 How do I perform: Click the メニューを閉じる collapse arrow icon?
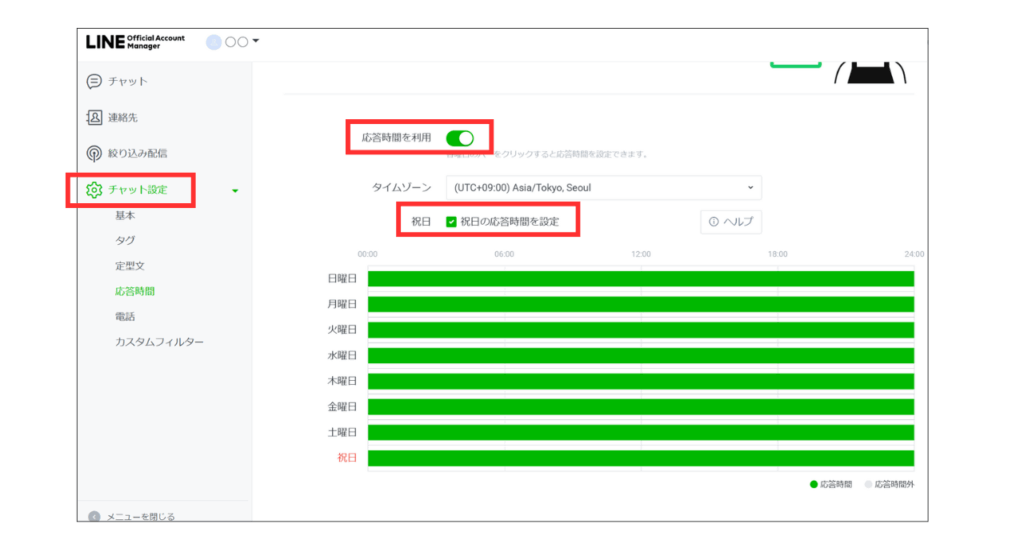coord(94,516)
